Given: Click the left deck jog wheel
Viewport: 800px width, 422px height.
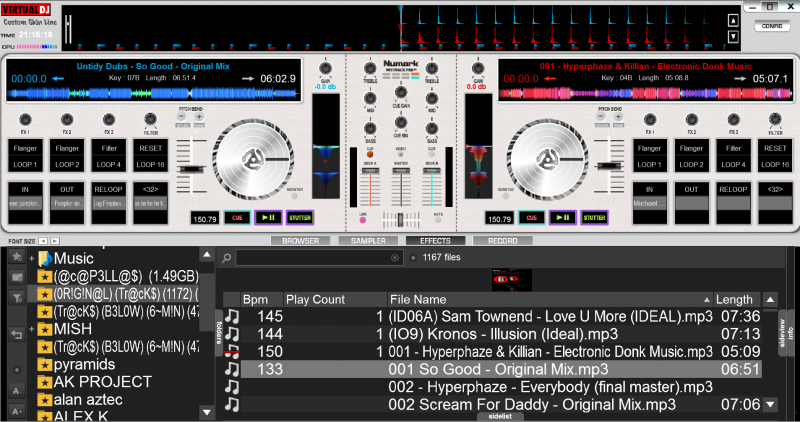Looking at the screenshot, I should point(253,160).
